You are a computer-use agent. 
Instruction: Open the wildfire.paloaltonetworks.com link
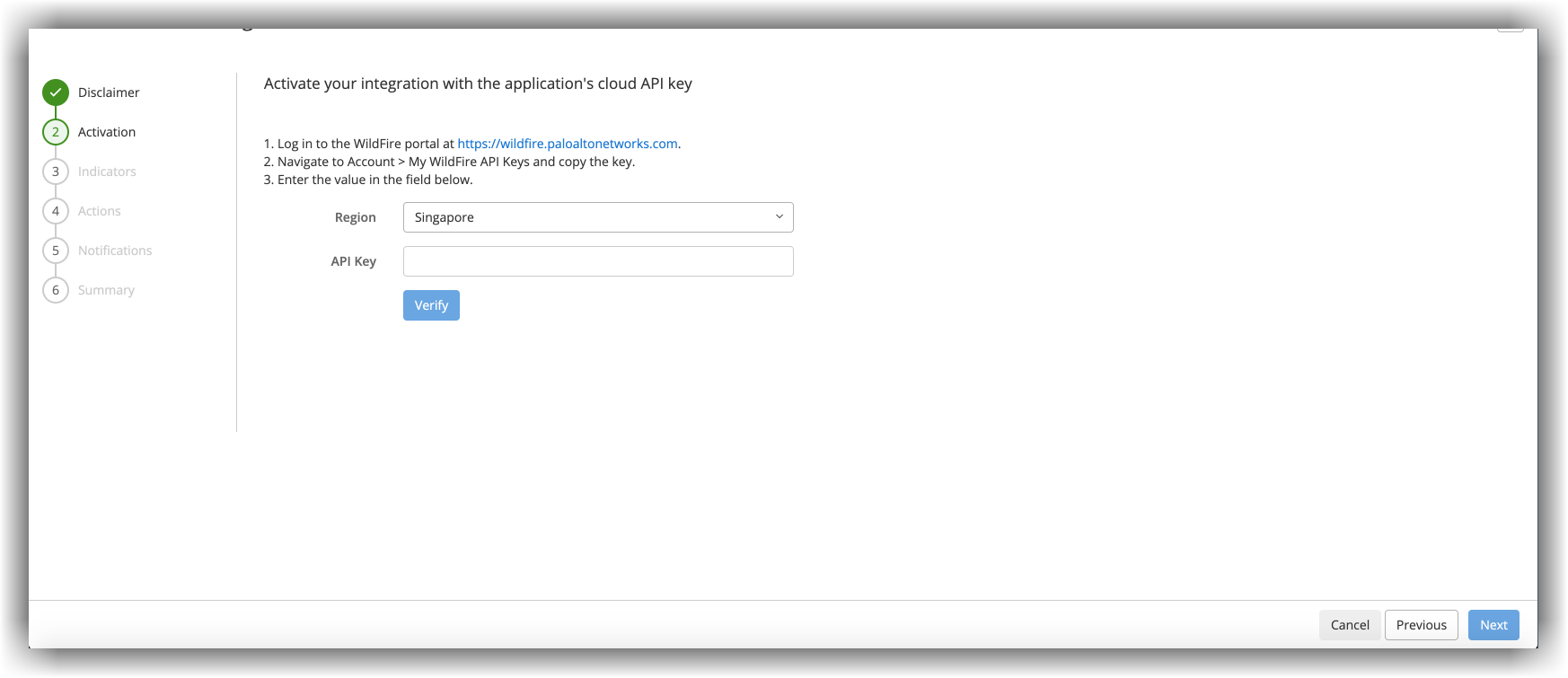[568, 144]
